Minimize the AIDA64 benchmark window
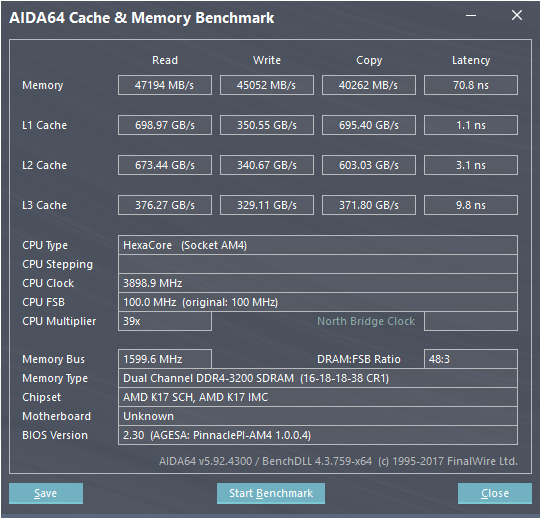The width and height of the screenshot is (540, 518). pos(471,15)
